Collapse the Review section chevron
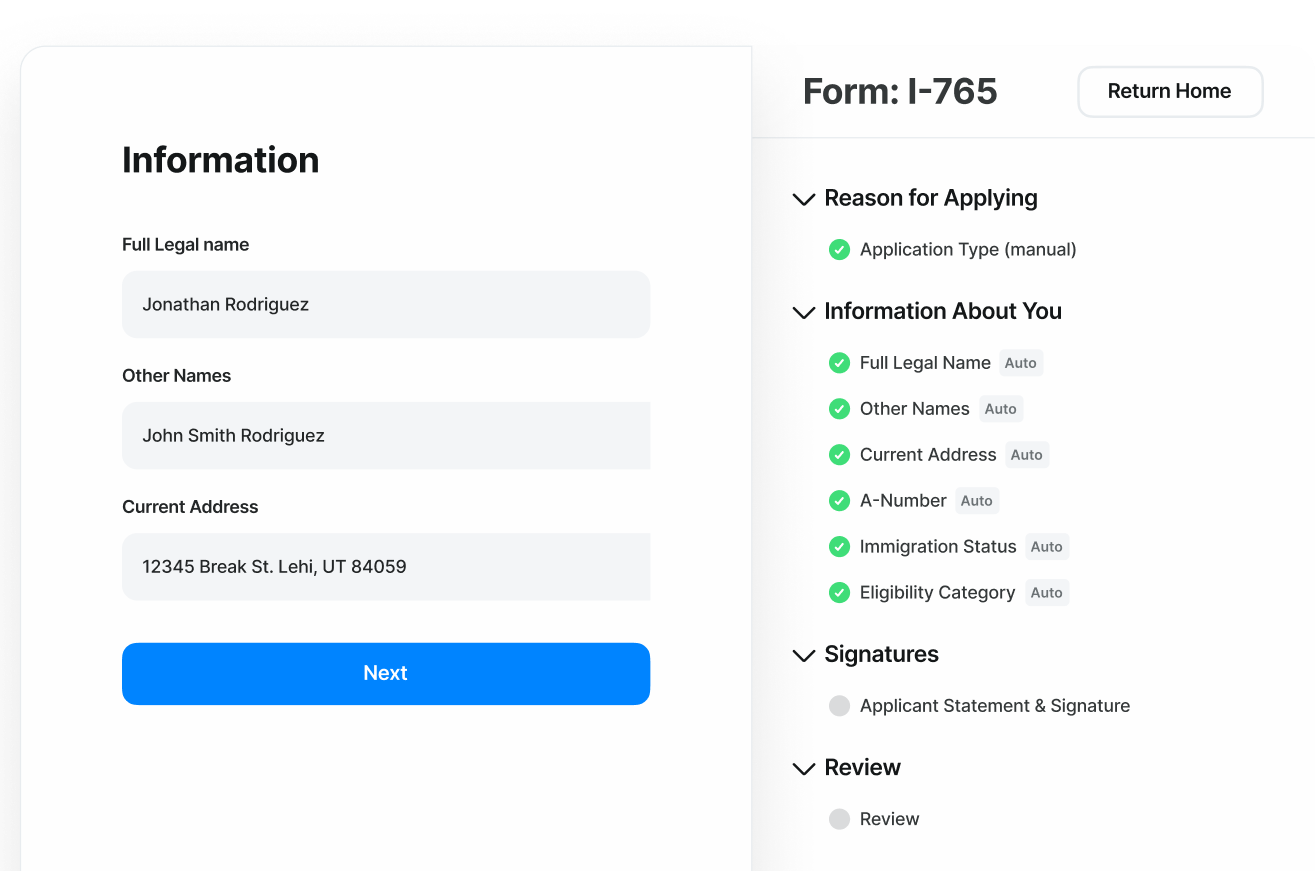Viewport: 1316px width, 871px height. point(804,769)
